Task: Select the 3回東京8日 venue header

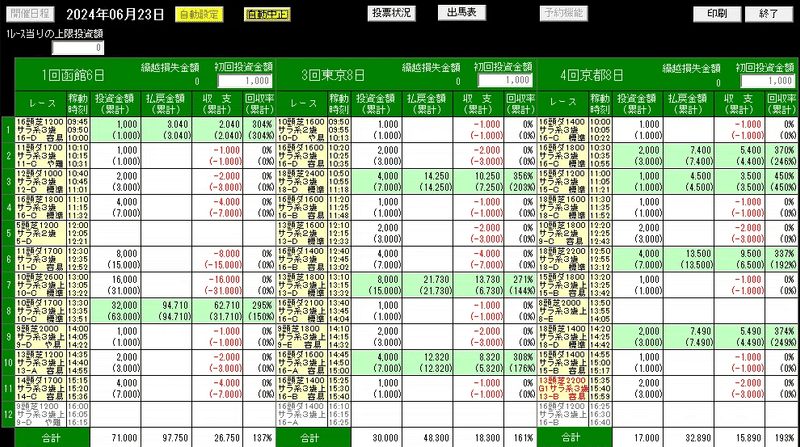Action: point(333,76)
